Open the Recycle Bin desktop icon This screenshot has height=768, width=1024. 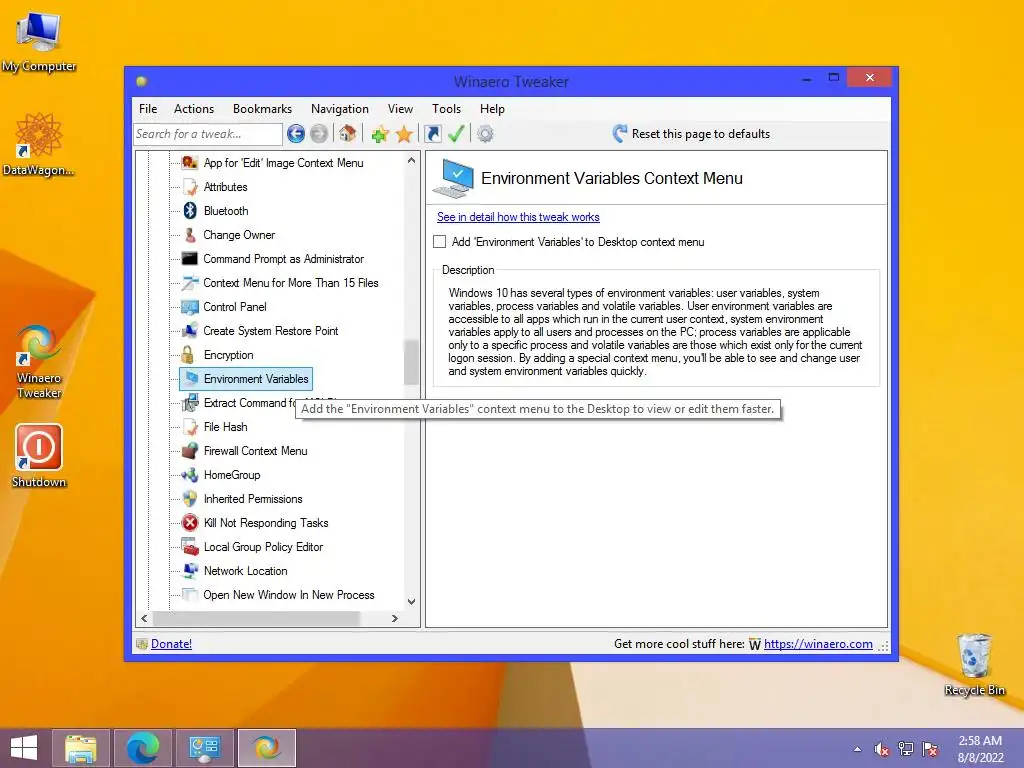pyautogui.click(x=974, y=664)
